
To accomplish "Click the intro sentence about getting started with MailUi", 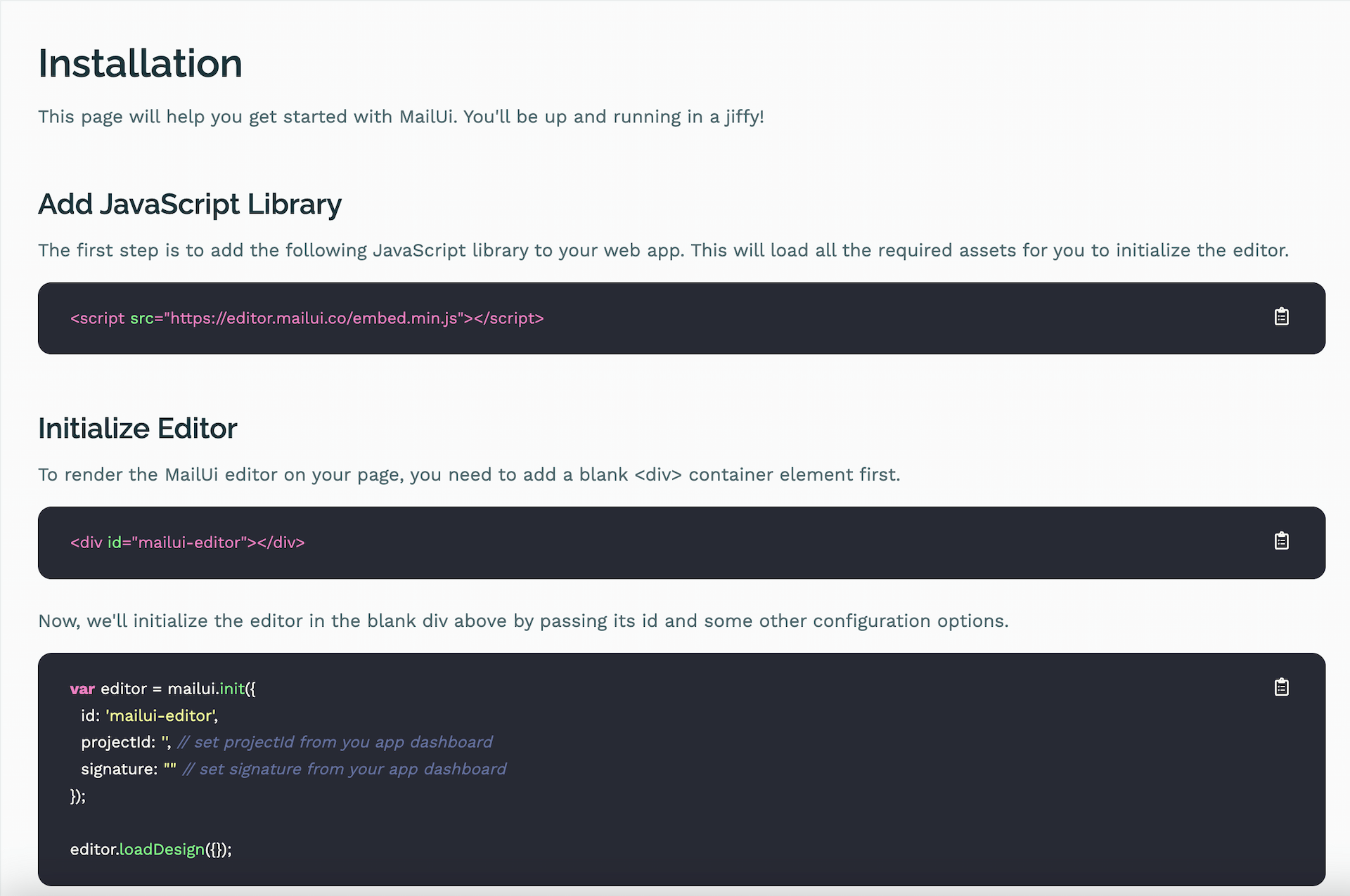I will pos(401,117).
